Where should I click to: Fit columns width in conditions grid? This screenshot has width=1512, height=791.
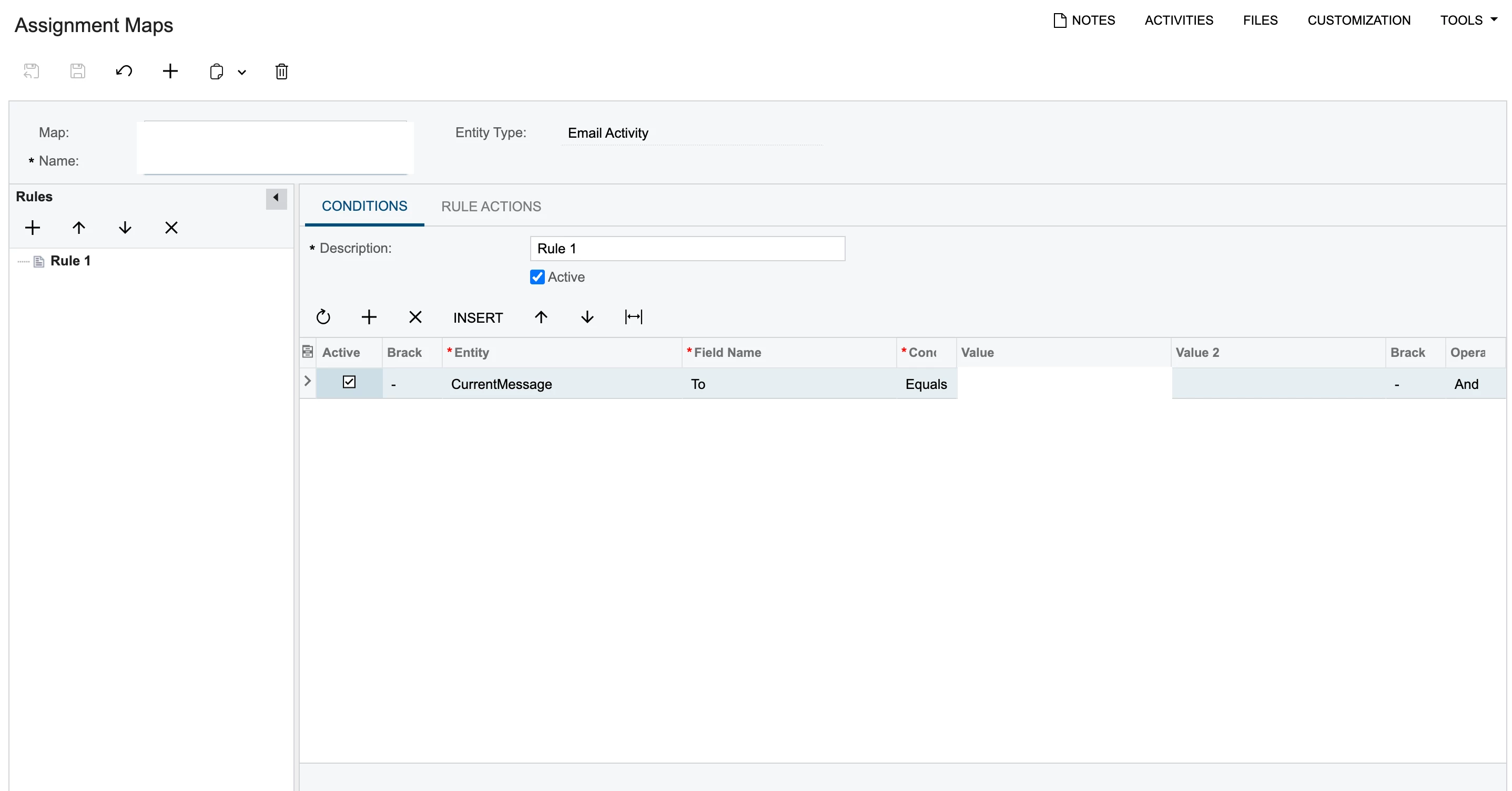coord(633,317)
